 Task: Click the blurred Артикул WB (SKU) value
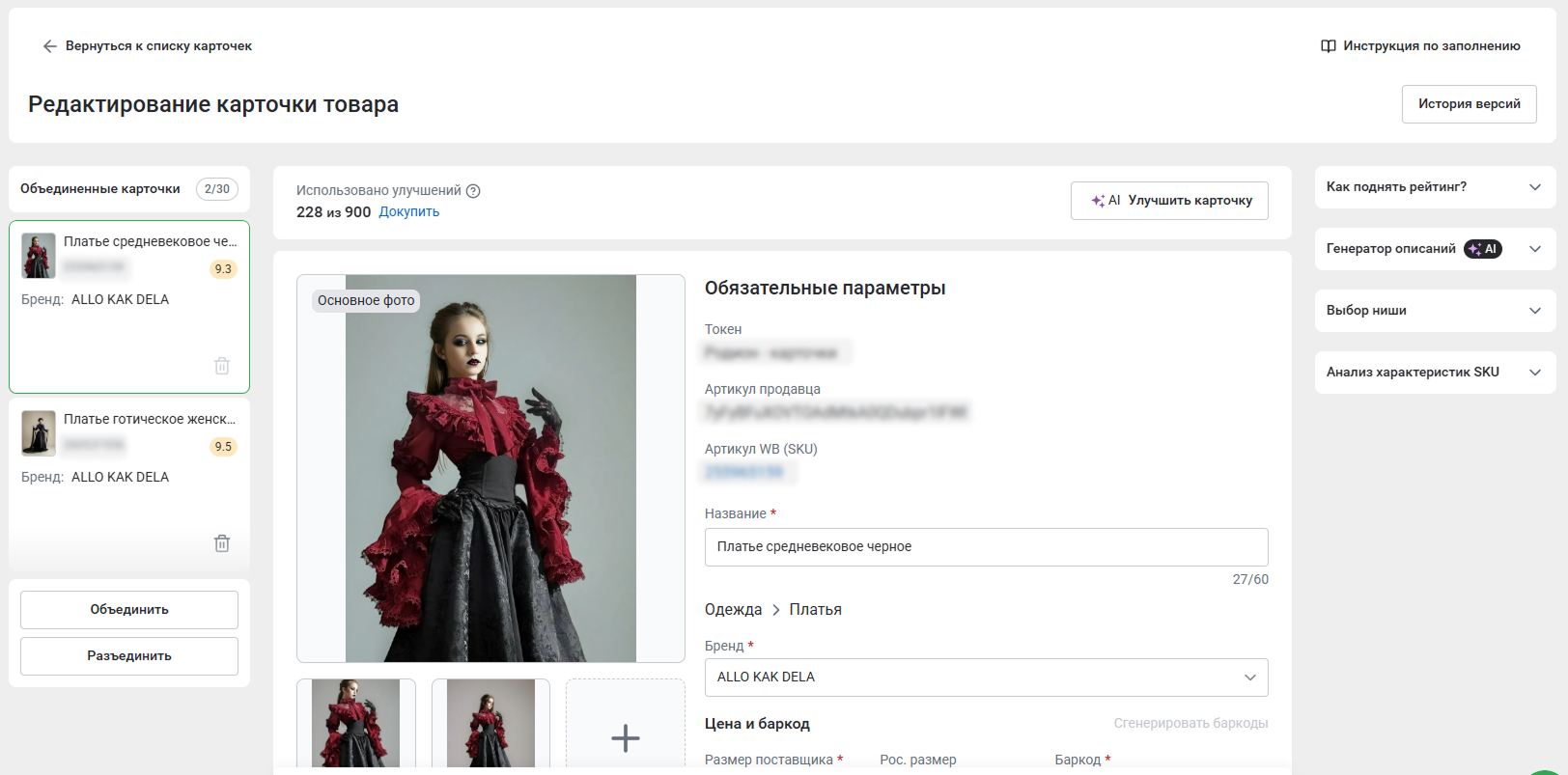pos(744,472)
